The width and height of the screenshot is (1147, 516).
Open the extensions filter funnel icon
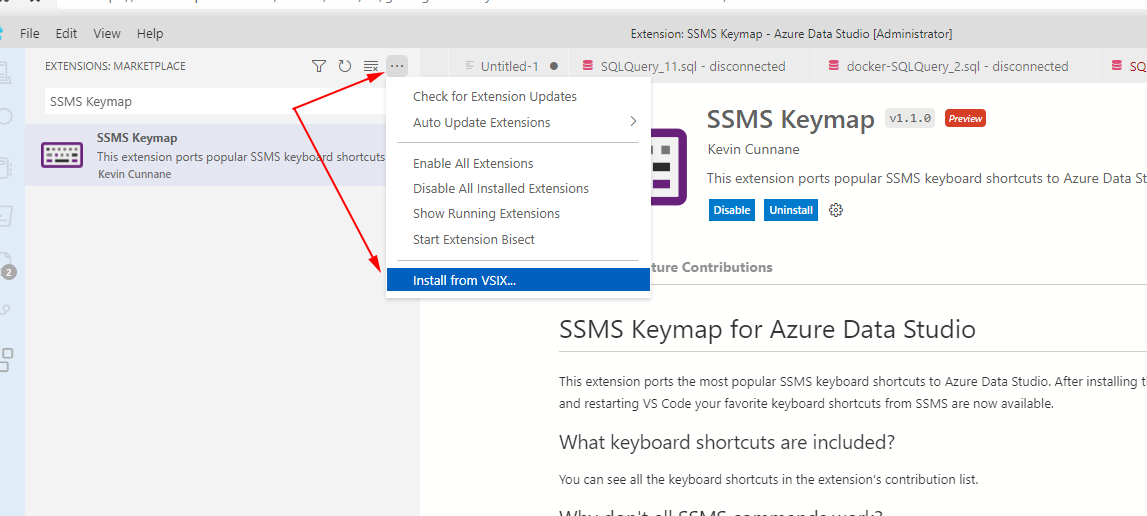[x=318, y=67]
